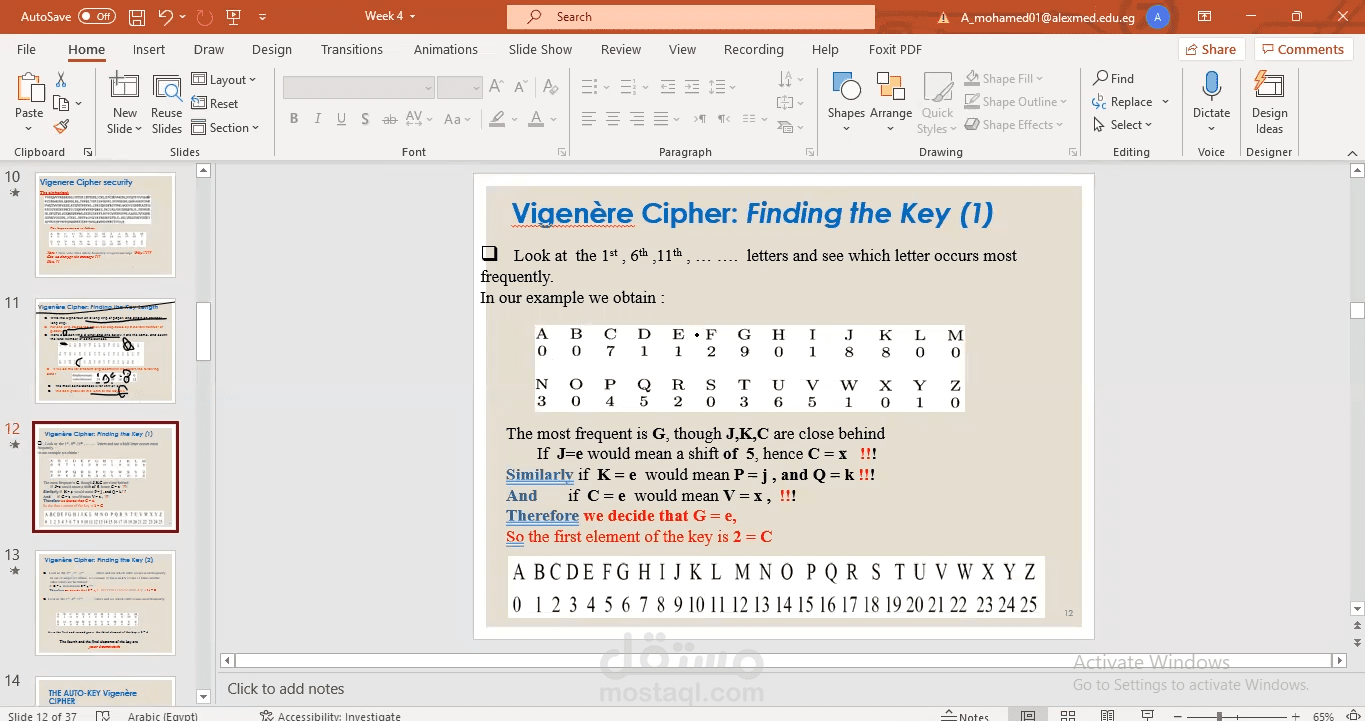Insert a New Slide icon
The width and height of the screenshot is (1365, 721).
[x=125, y=88]
